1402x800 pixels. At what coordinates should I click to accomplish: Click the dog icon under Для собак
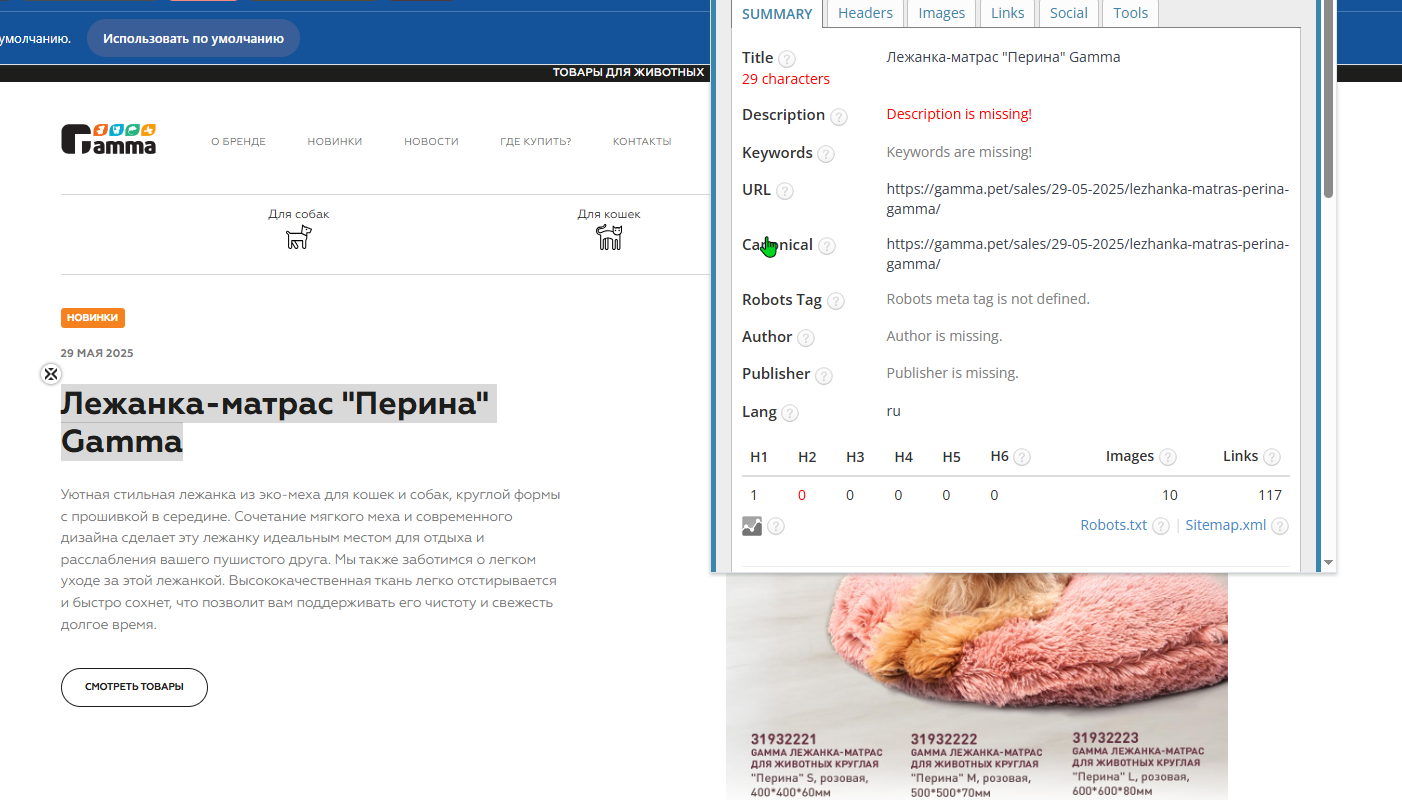tap(299, 237)
